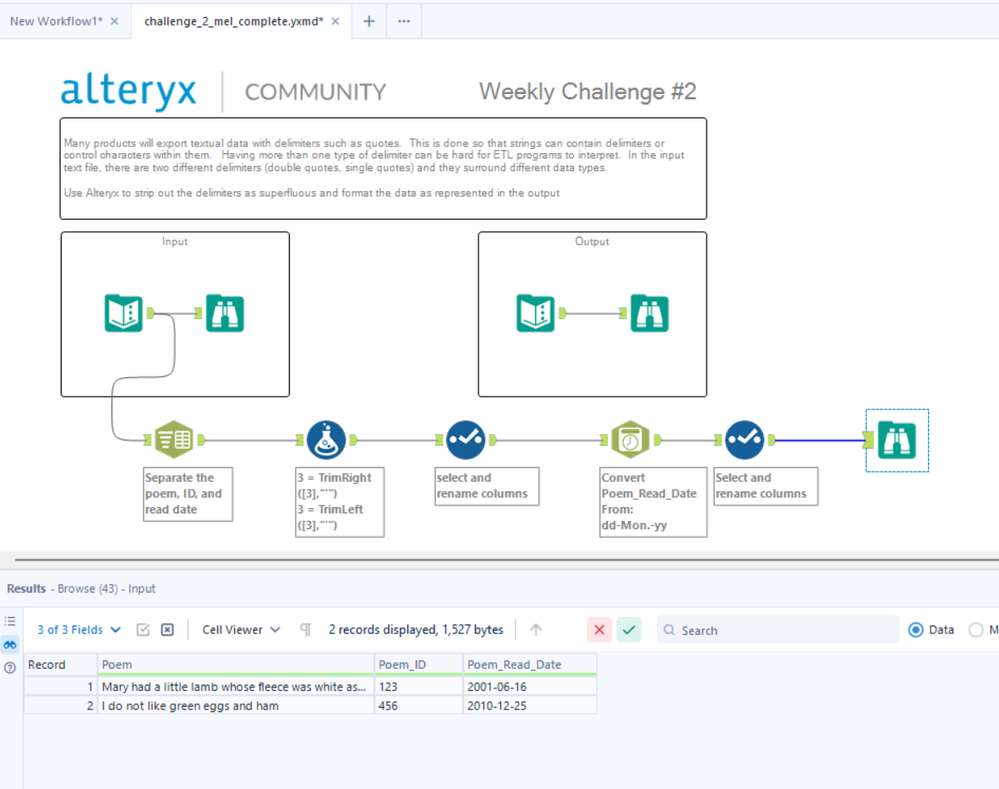The image size is (999, 789).
Task: Select the Data radio button
Action: click(916, 630)
